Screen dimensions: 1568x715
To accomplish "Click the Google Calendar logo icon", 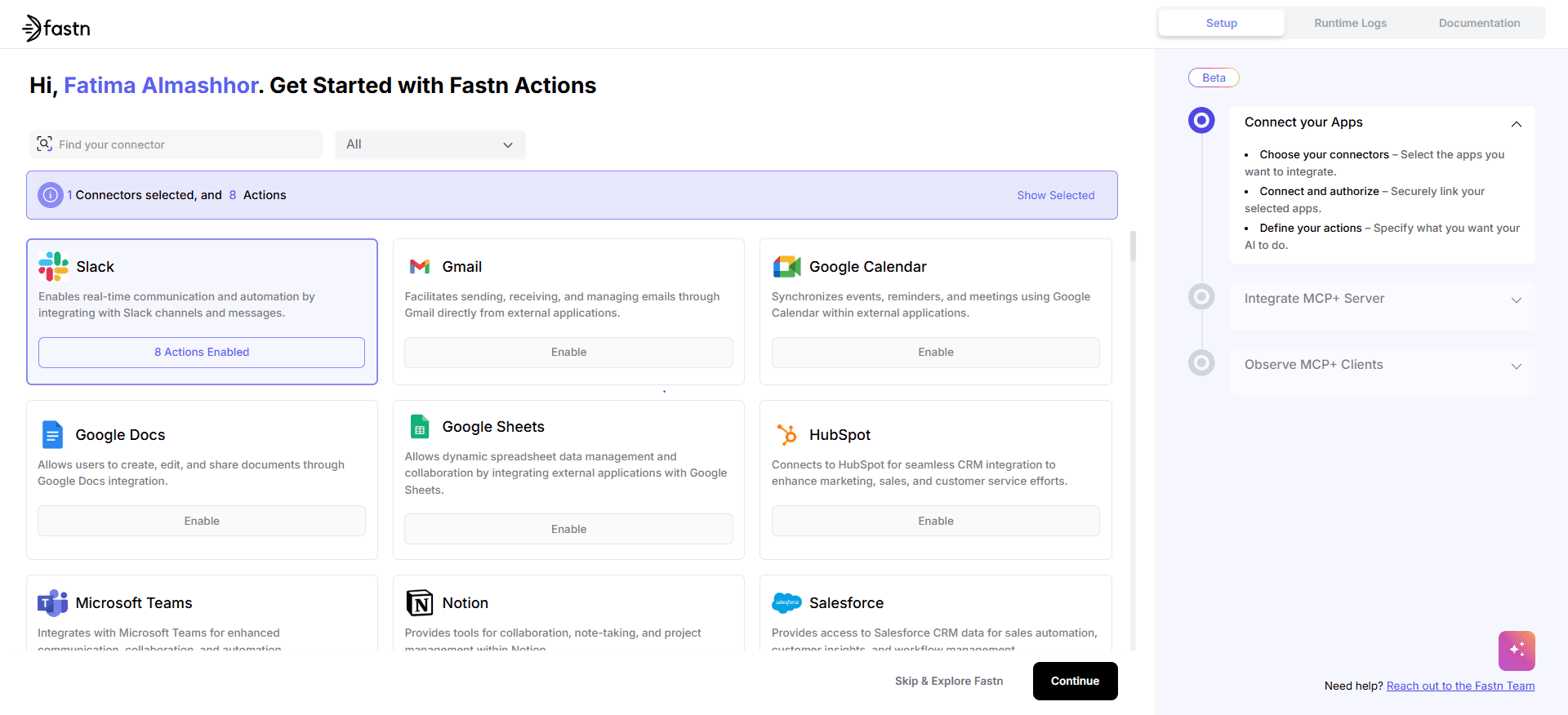I will coord(786,266).
